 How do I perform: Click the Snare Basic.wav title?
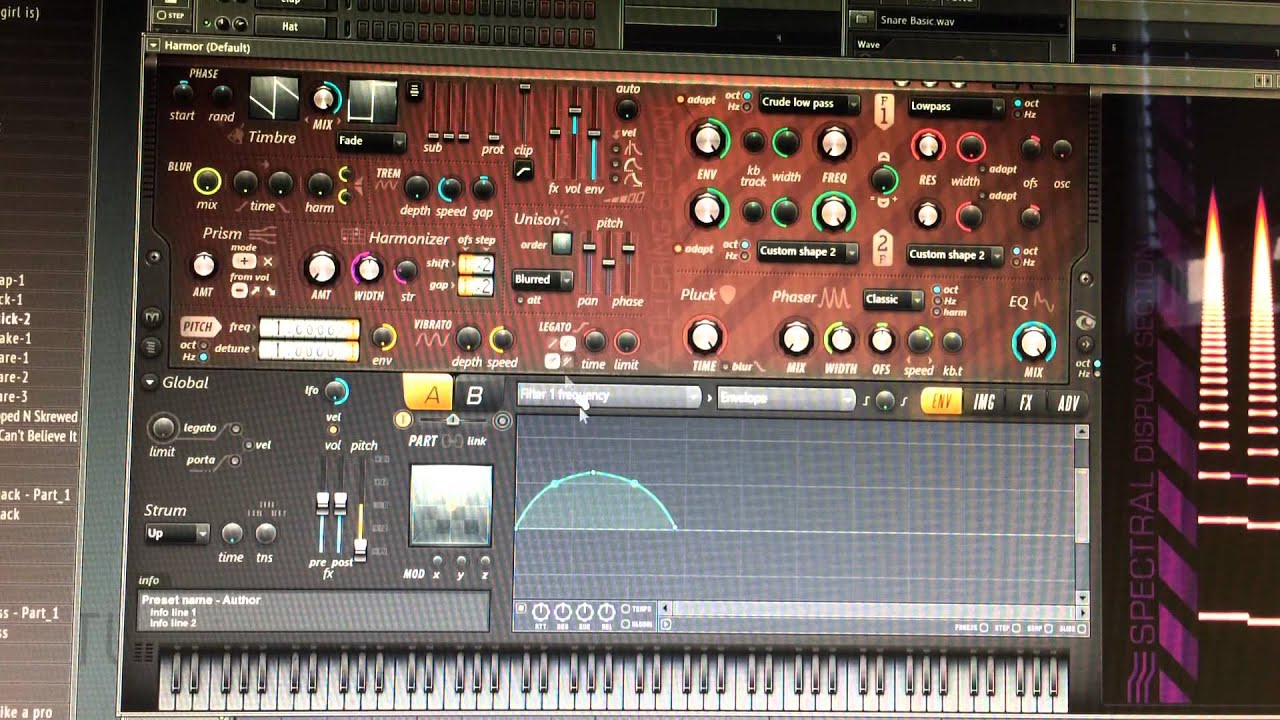(917, 20)
